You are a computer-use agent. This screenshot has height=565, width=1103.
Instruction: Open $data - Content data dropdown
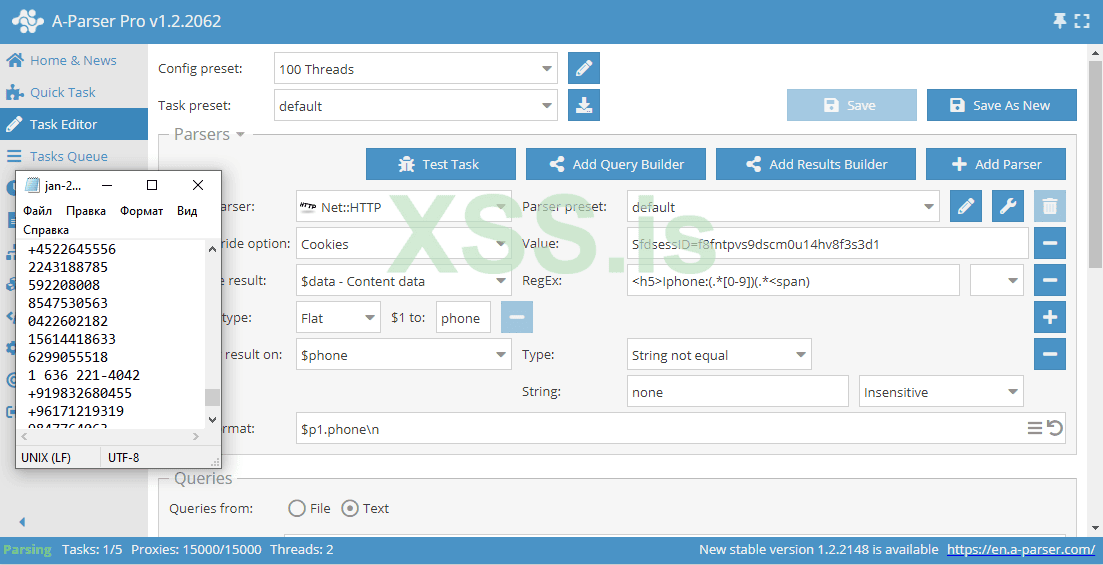(404, 281)
